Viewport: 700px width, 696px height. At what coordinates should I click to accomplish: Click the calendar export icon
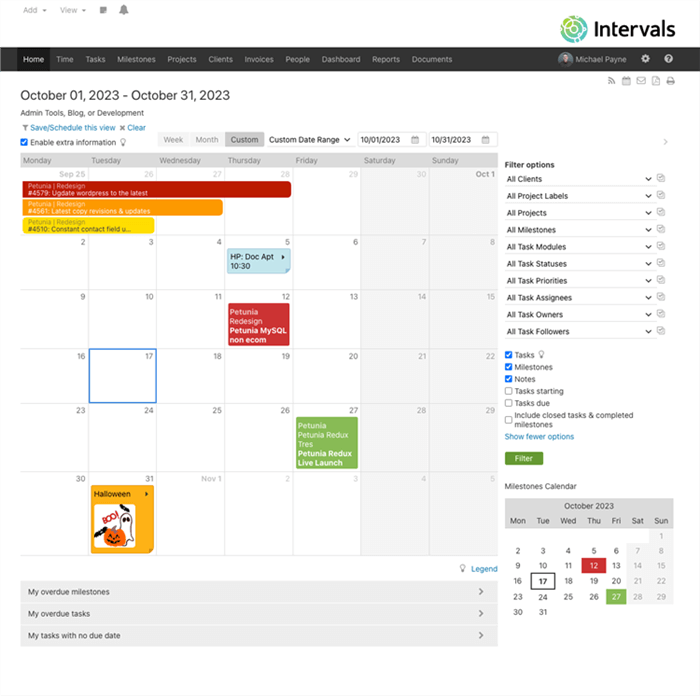point(626,81)
